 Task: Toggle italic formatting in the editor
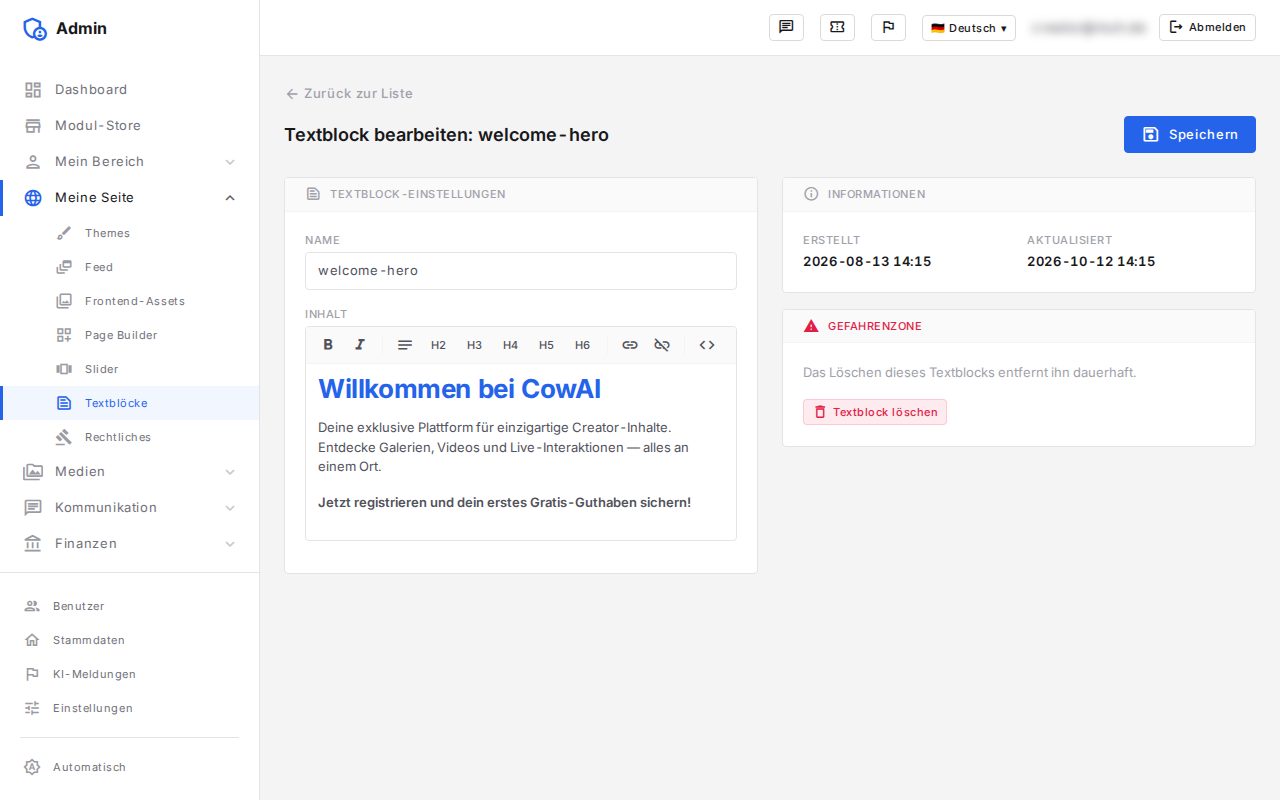tap(360, 345)
